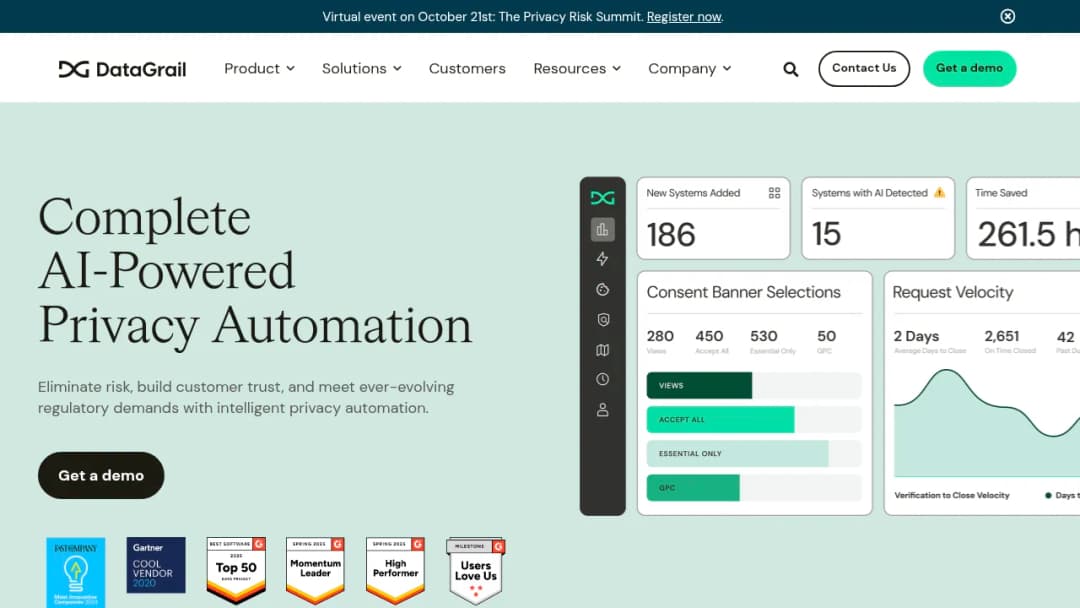Click the ESSENTIAL ONLY progress bar
This screenshot has height=608, width=1080.
point(754,454)
